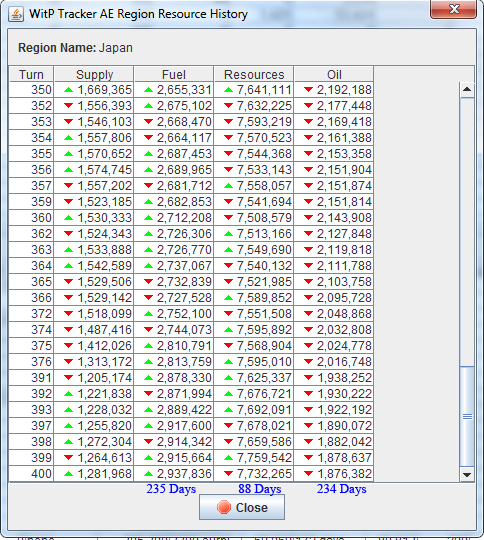Click the vertical scrollbar thumb
Image resolution: width=484 pixels, height=540 pixels.
pos(467,416)
